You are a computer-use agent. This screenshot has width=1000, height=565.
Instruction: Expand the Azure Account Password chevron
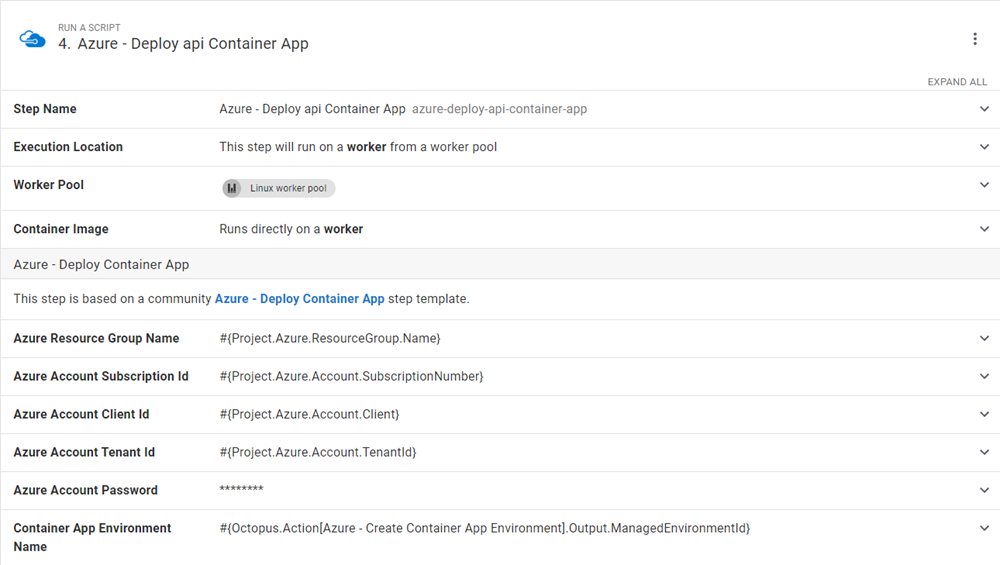click(984, 490)
